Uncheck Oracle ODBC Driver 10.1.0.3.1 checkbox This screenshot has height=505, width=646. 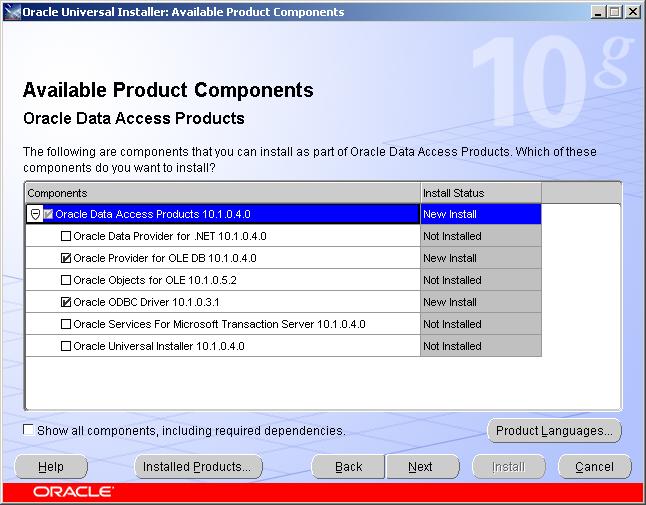coord(66,302)
